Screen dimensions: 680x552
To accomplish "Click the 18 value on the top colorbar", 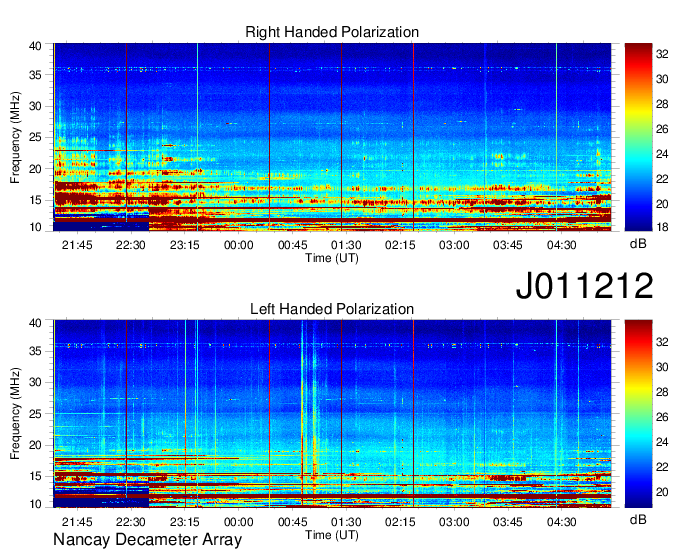I will (x=662, y=227).
